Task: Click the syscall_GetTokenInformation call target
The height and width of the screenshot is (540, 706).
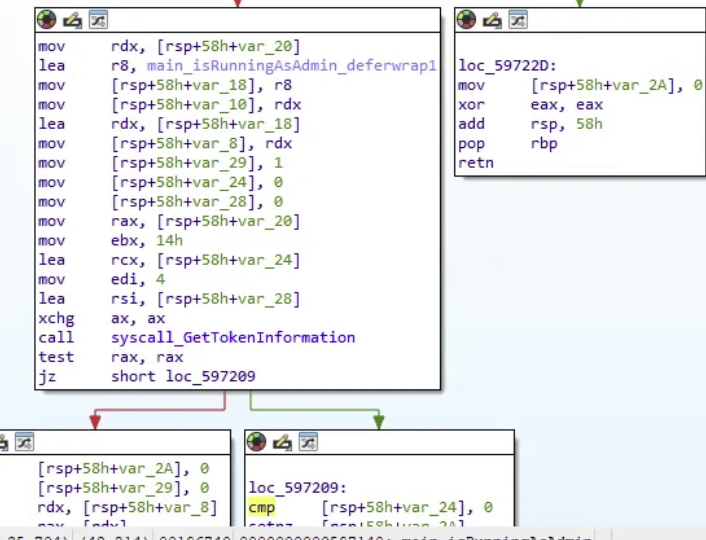Action: [232, 338]
